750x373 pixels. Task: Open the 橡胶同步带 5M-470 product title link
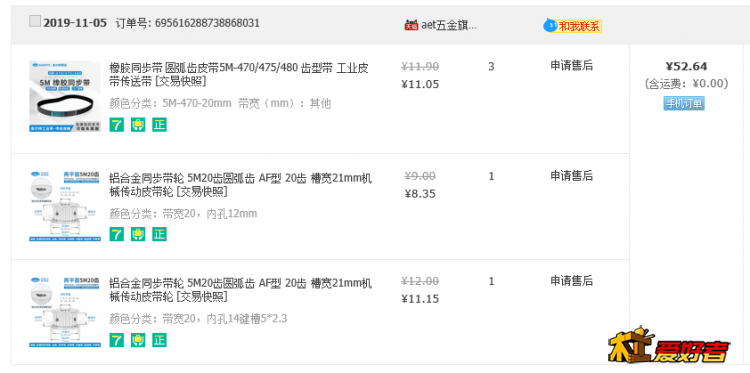tap(239, 75)
